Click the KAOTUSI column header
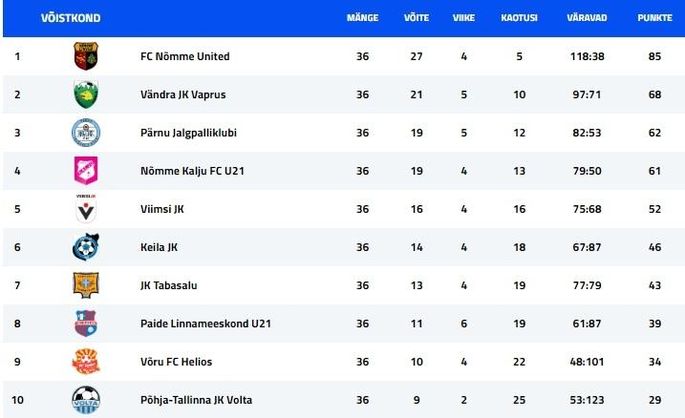685x418 pixels. (x=519, y=18)
